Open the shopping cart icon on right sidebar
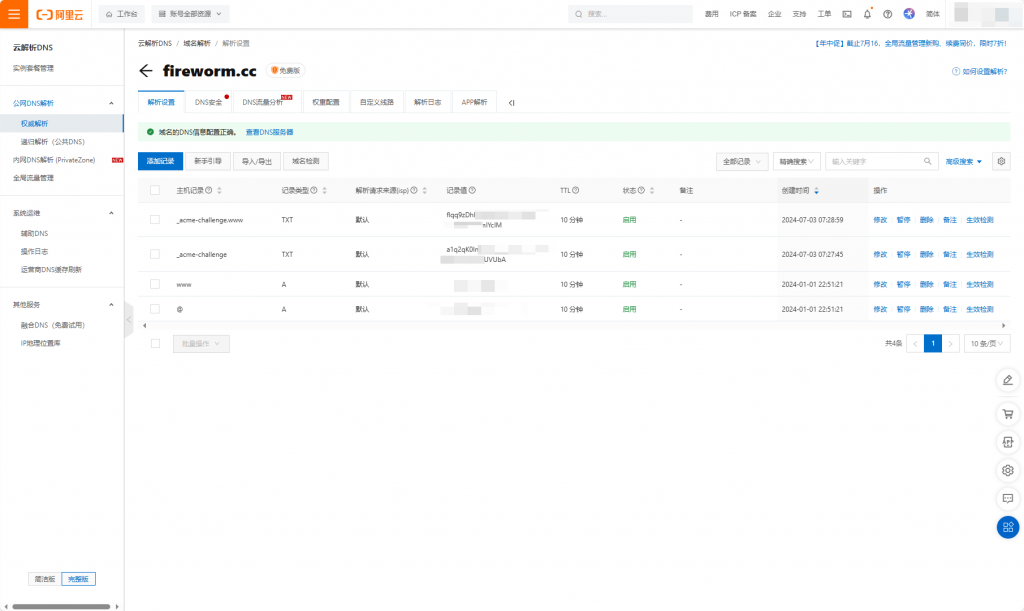 point(1008,412)
